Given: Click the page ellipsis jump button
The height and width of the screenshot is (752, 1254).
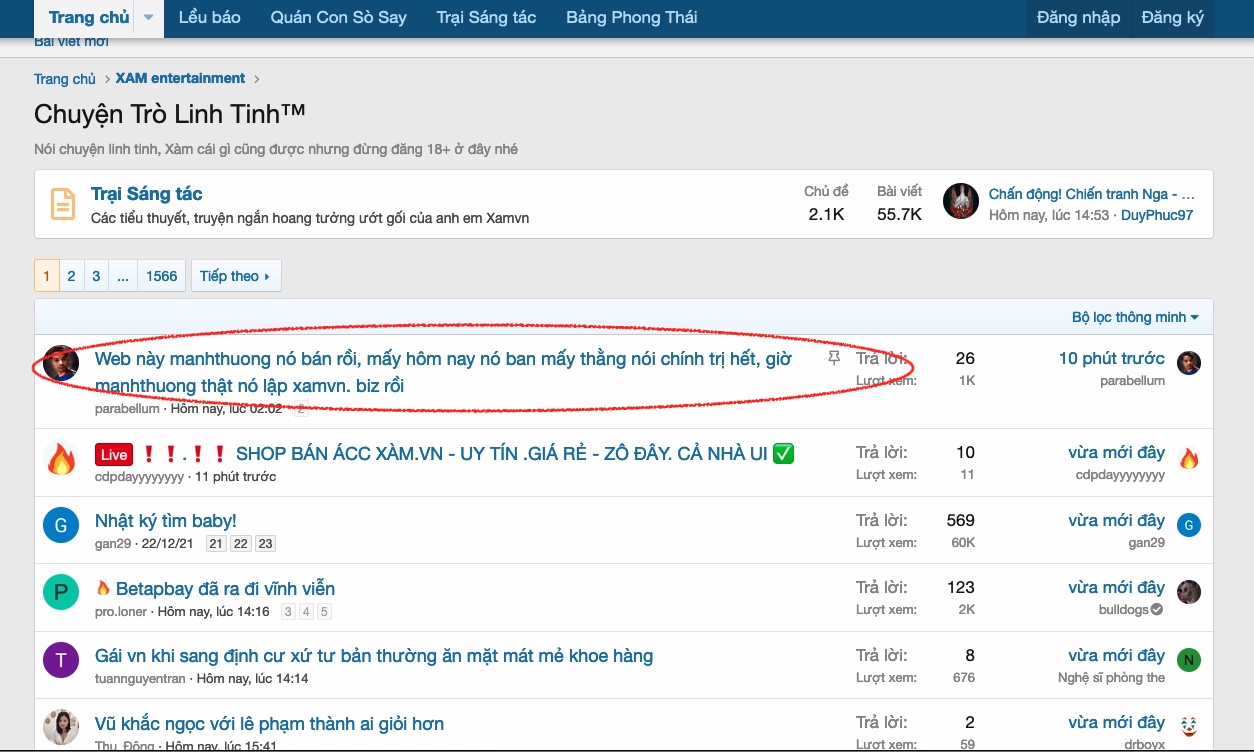Looking at the screenshot, I should click(x=122, y=276).
